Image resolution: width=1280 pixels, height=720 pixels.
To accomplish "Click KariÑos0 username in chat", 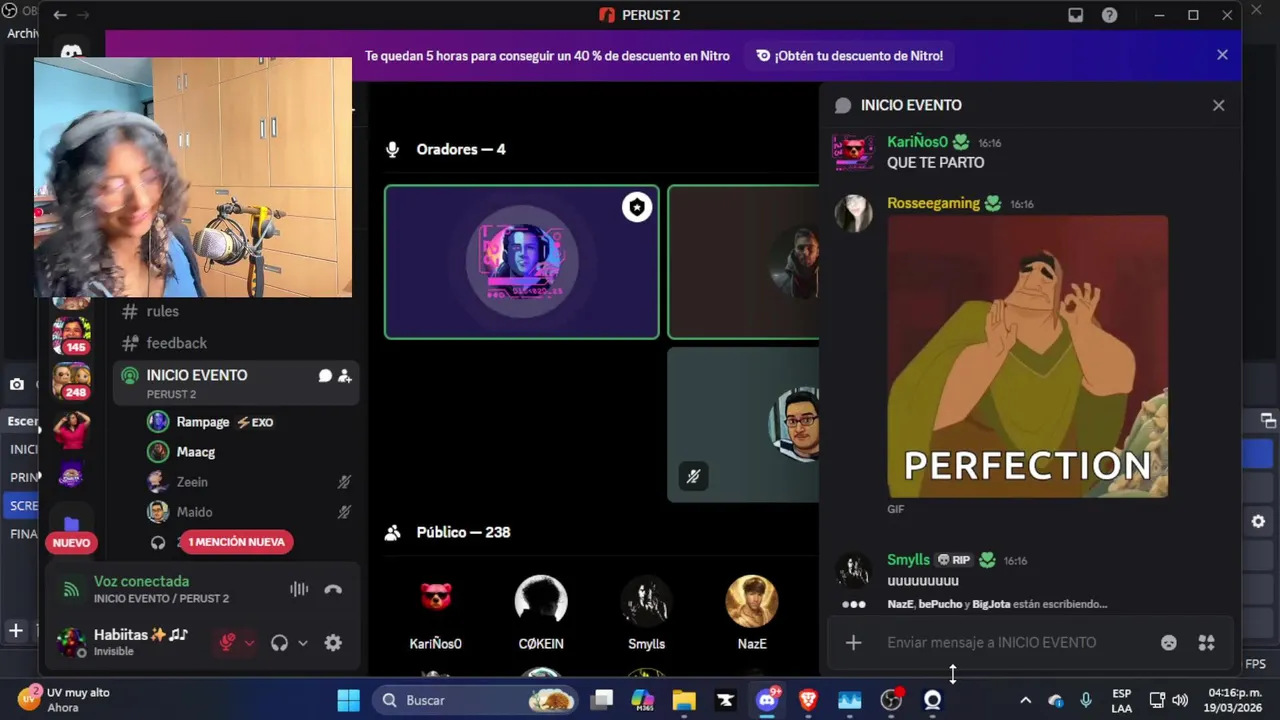I will 917,142.
